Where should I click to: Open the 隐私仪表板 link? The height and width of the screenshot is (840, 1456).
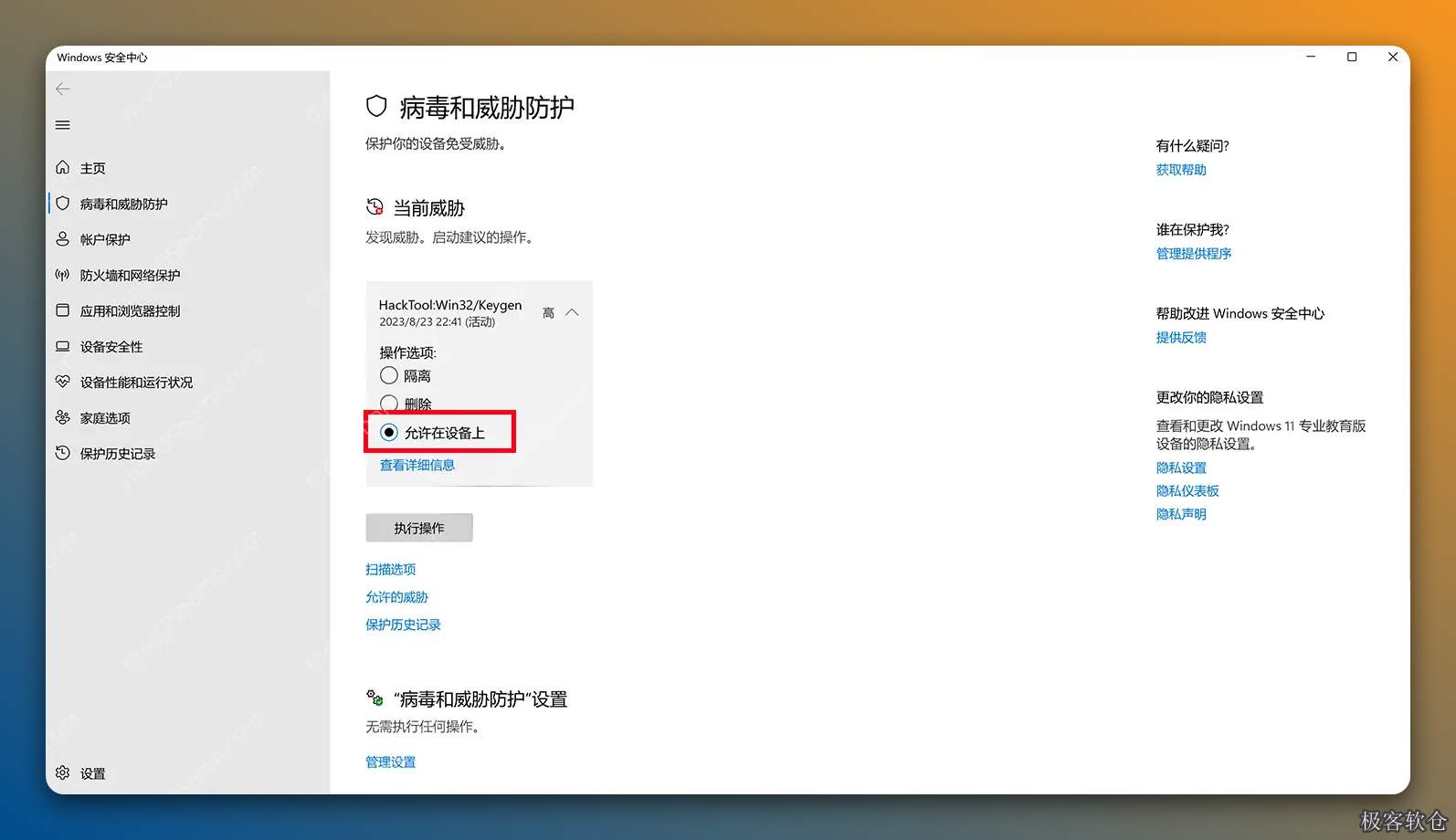pyautogui.click(x=1187, y=490)
